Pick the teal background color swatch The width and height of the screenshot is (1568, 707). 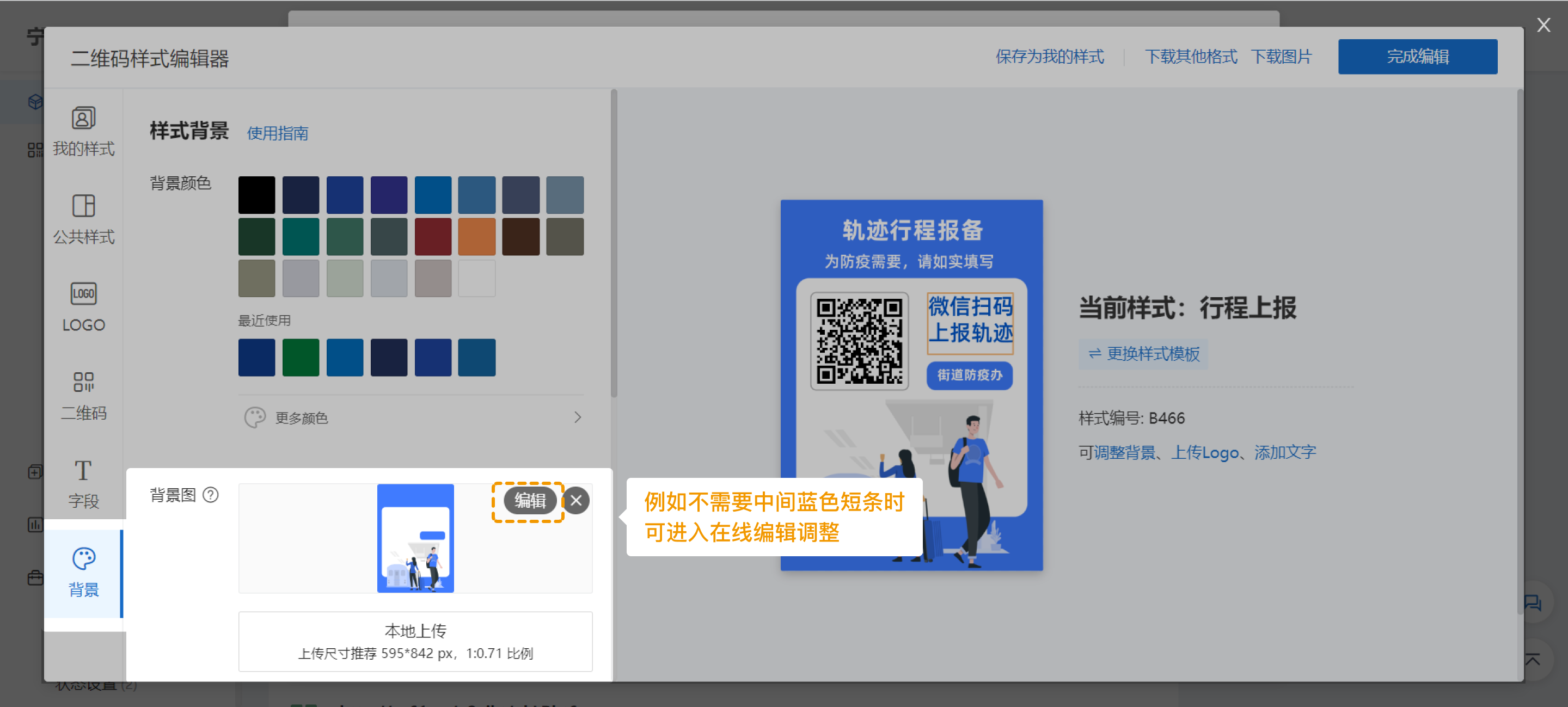point(301,237)
